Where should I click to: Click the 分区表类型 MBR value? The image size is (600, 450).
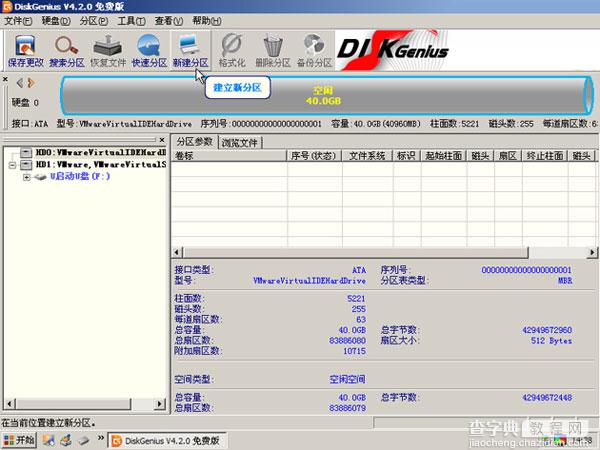[x=565, y=280]
